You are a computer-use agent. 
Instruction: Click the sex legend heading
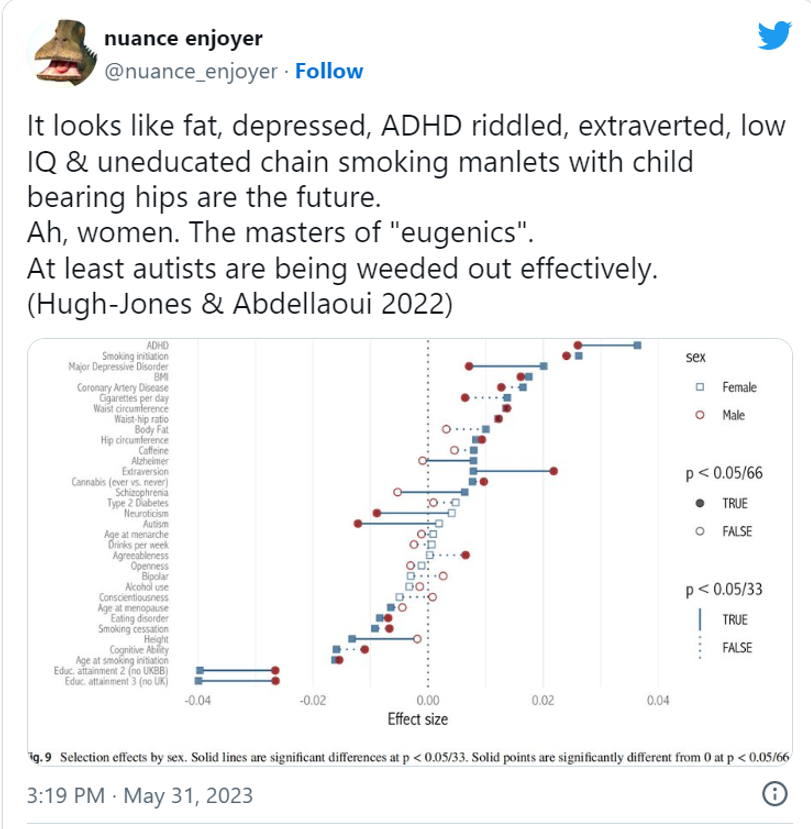pyautogui.click(x=699, y=356)
